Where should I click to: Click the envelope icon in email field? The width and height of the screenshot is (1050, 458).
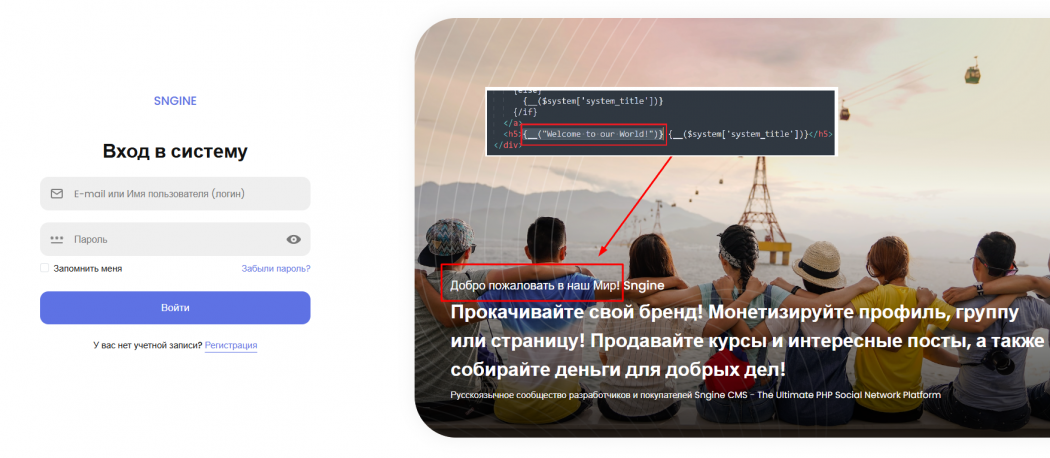57,194
